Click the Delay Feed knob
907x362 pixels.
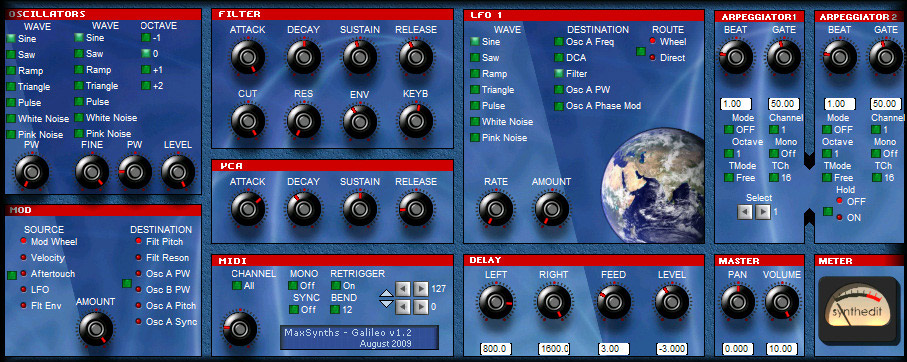613,302
